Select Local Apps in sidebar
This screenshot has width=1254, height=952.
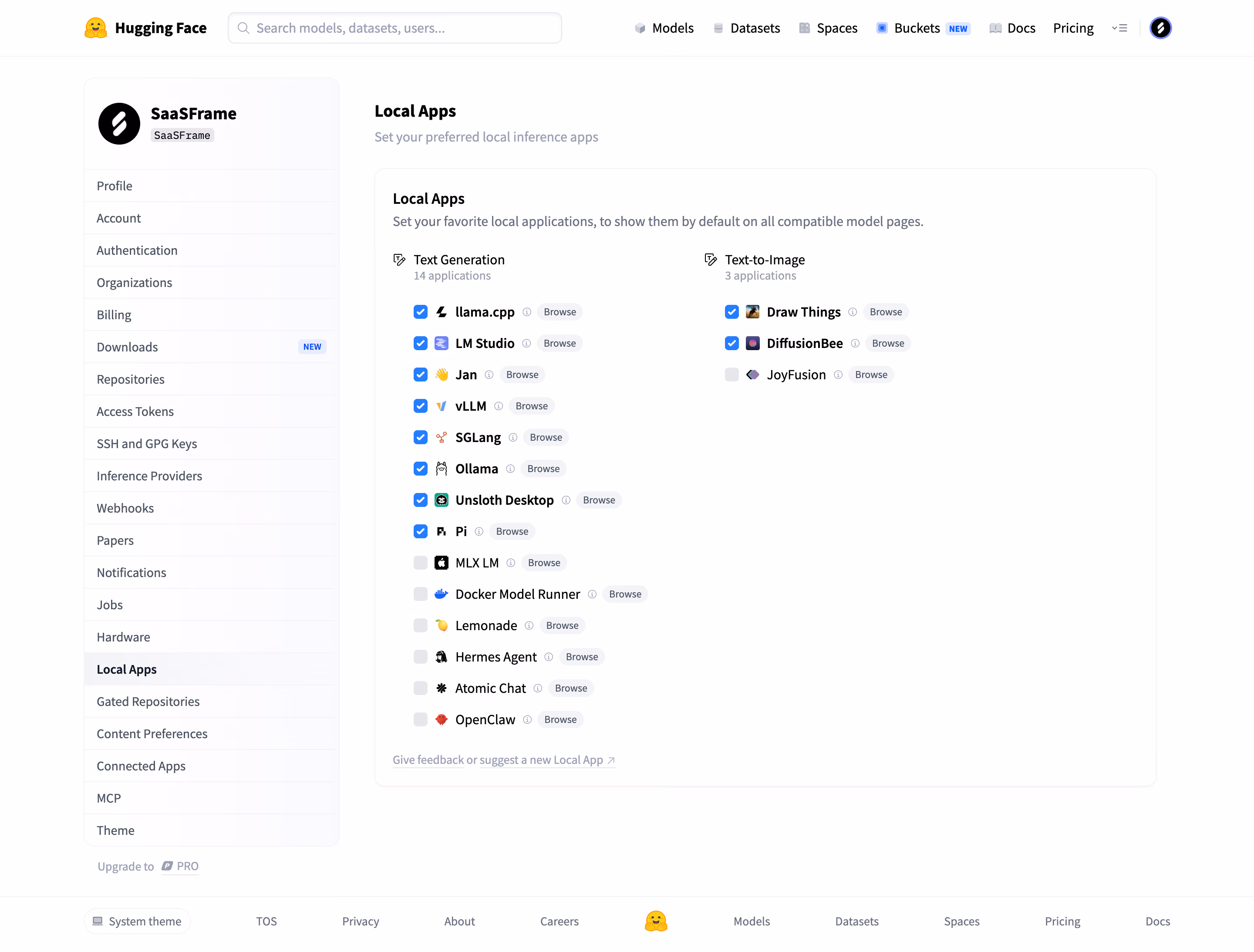212,669
